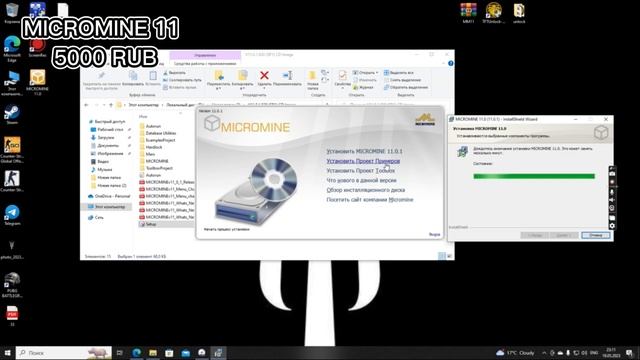Select the Database Utilities folder

tap(158, 133)
